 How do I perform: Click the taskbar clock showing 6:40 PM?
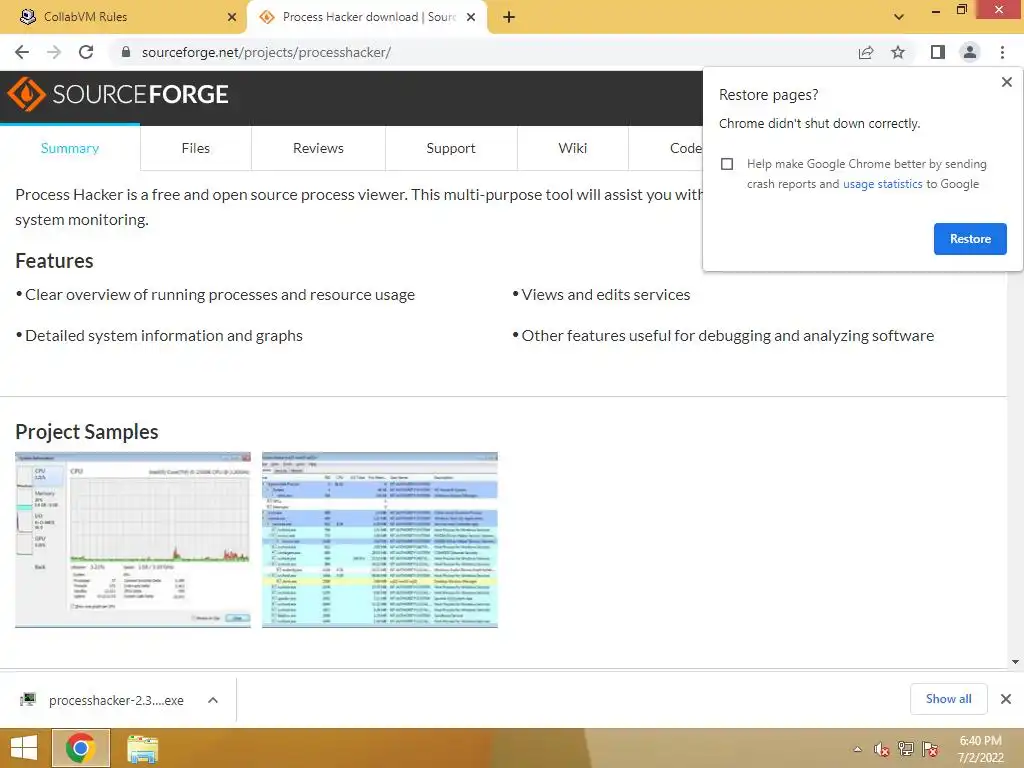pyautogui.click(x=980, y=749)
